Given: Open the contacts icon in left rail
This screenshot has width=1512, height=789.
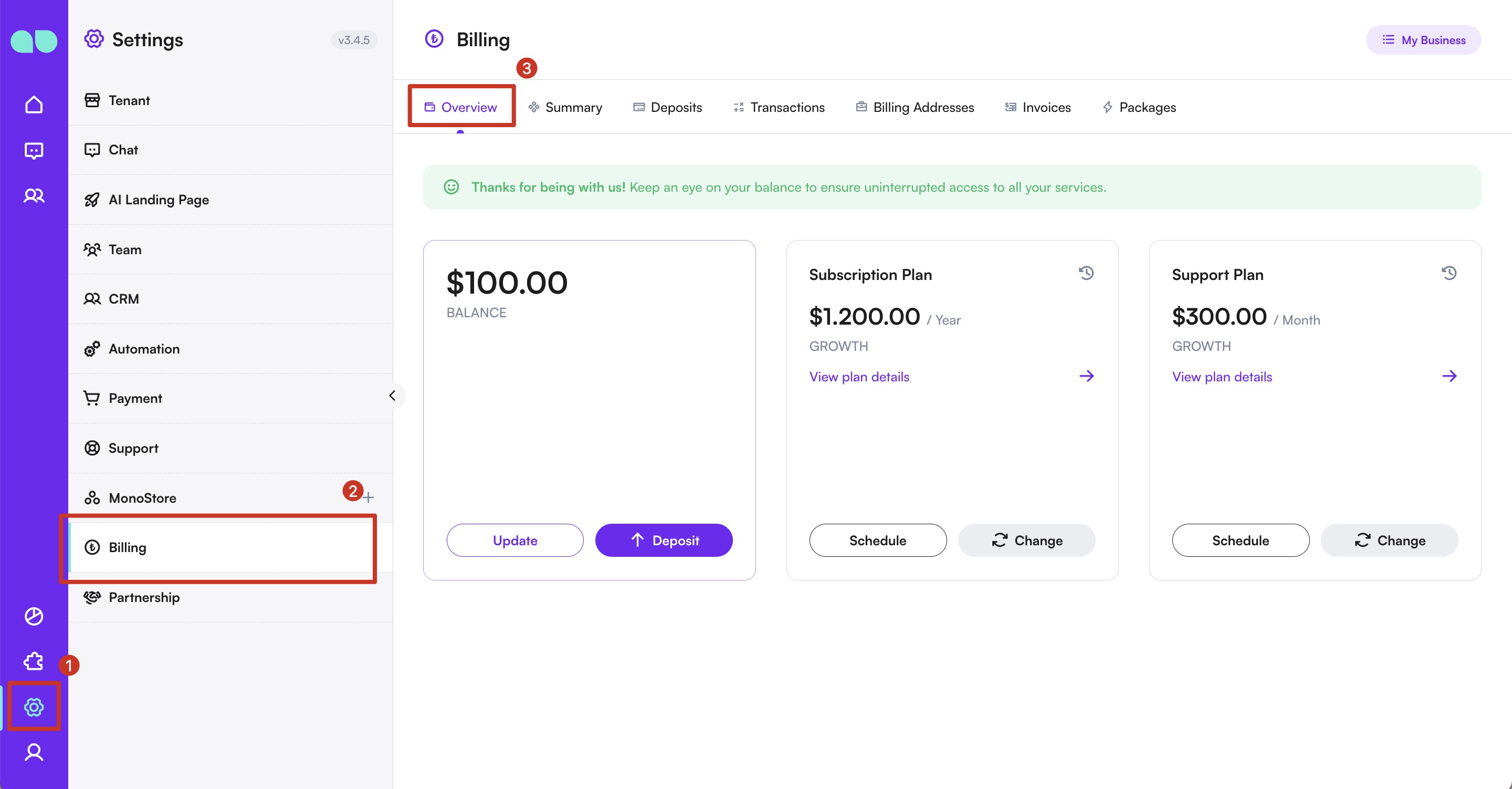Looking at the screenshot, I should pyautogui.click(x=34, y=195).
